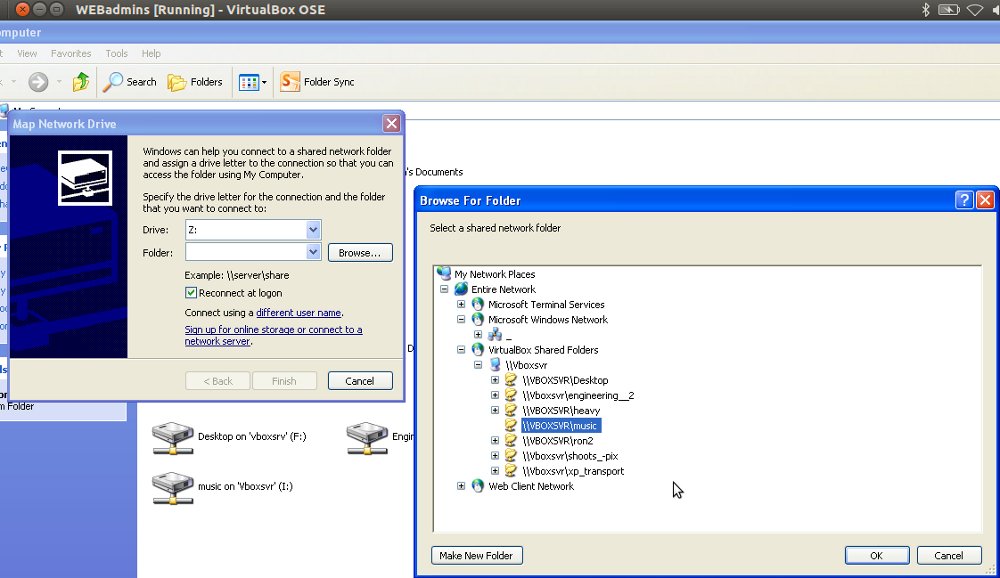Click the Entire Network globe icon

coord(460,289)
